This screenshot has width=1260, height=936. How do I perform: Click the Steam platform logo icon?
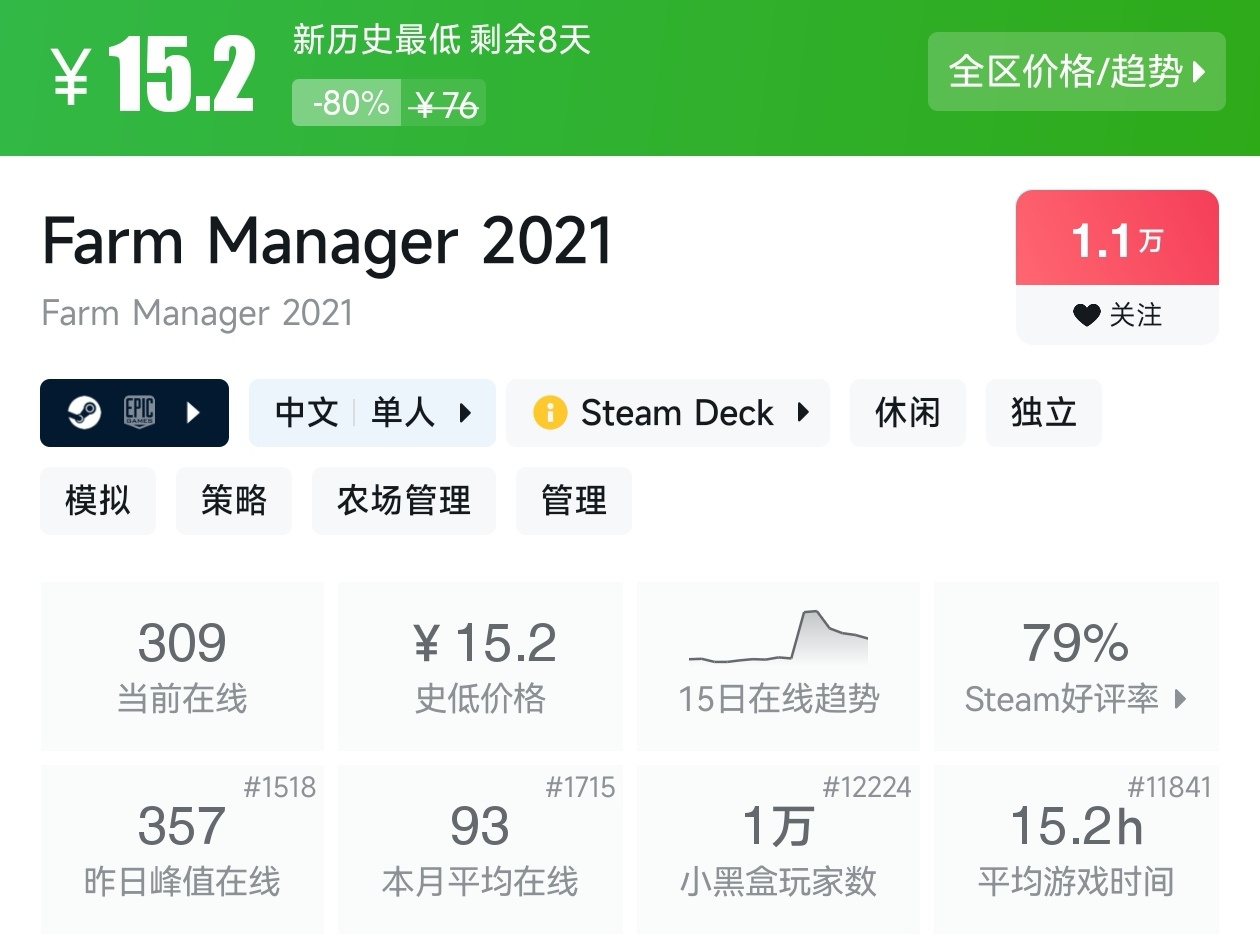point(84,413)
